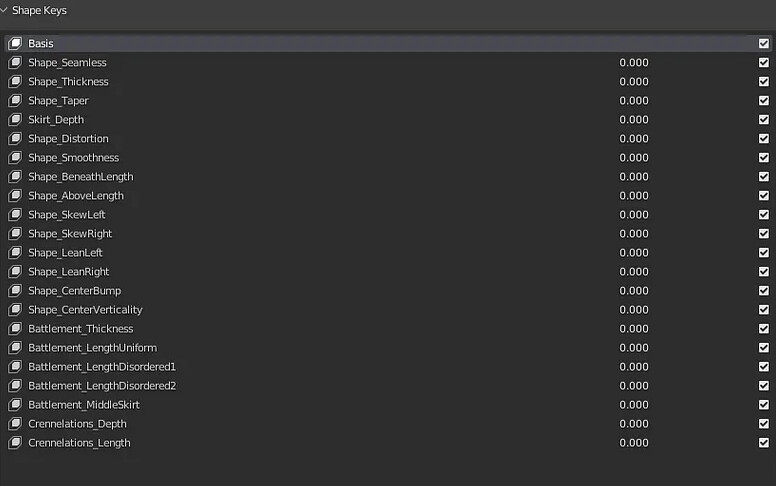Click the Shape_AboveLength value 0.000

(x=634, y=196)
